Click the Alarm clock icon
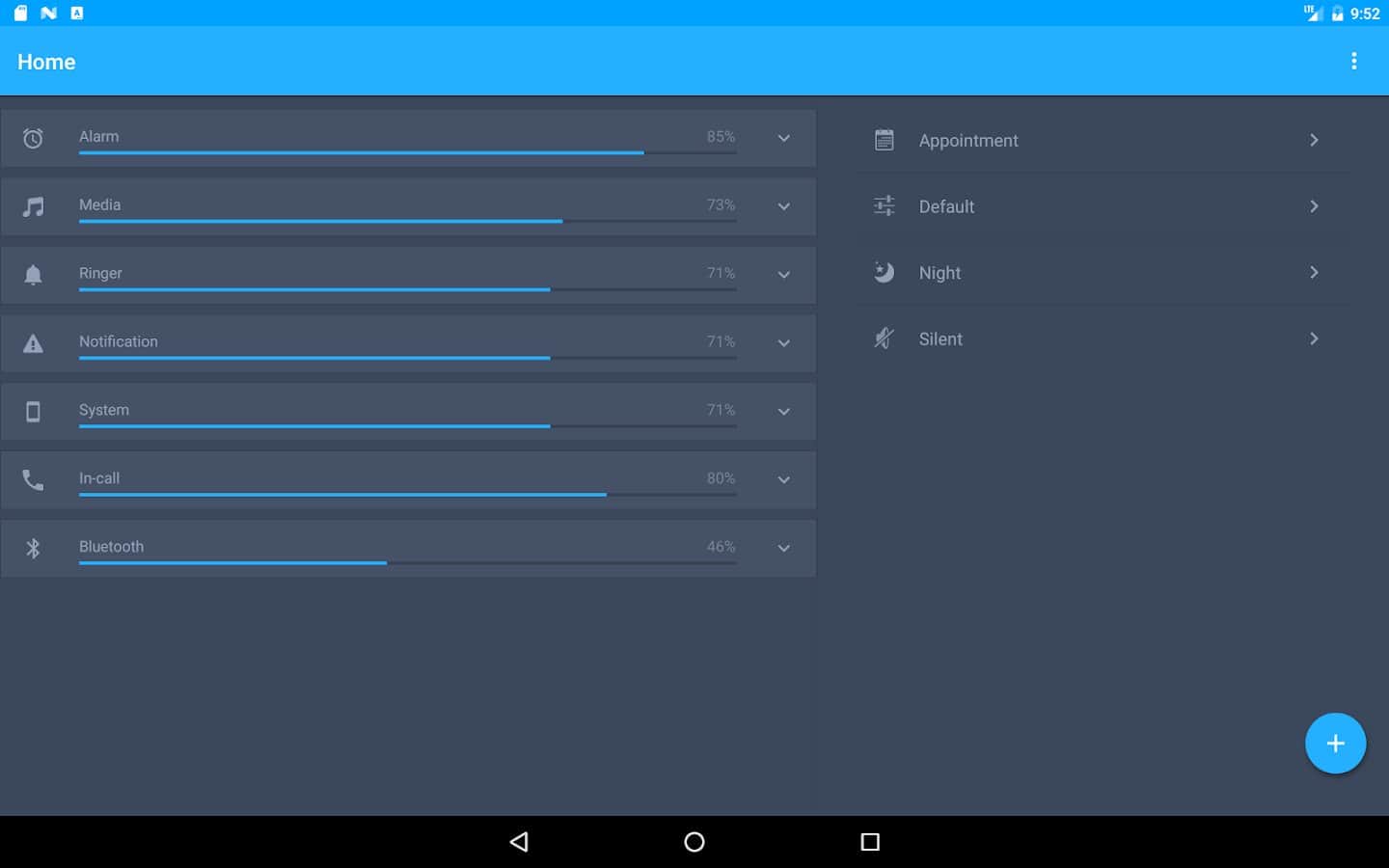1389x868 pixels. click(33, 139)
